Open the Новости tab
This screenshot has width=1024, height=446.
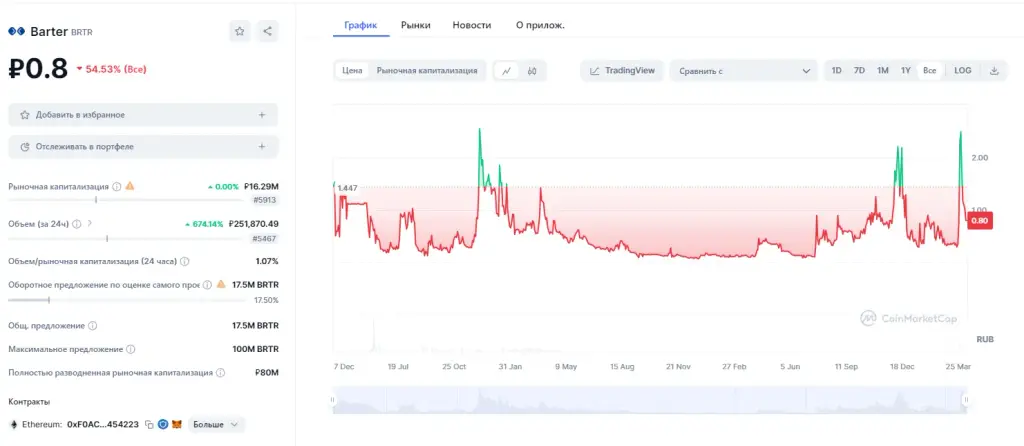(x=472, y=25)
